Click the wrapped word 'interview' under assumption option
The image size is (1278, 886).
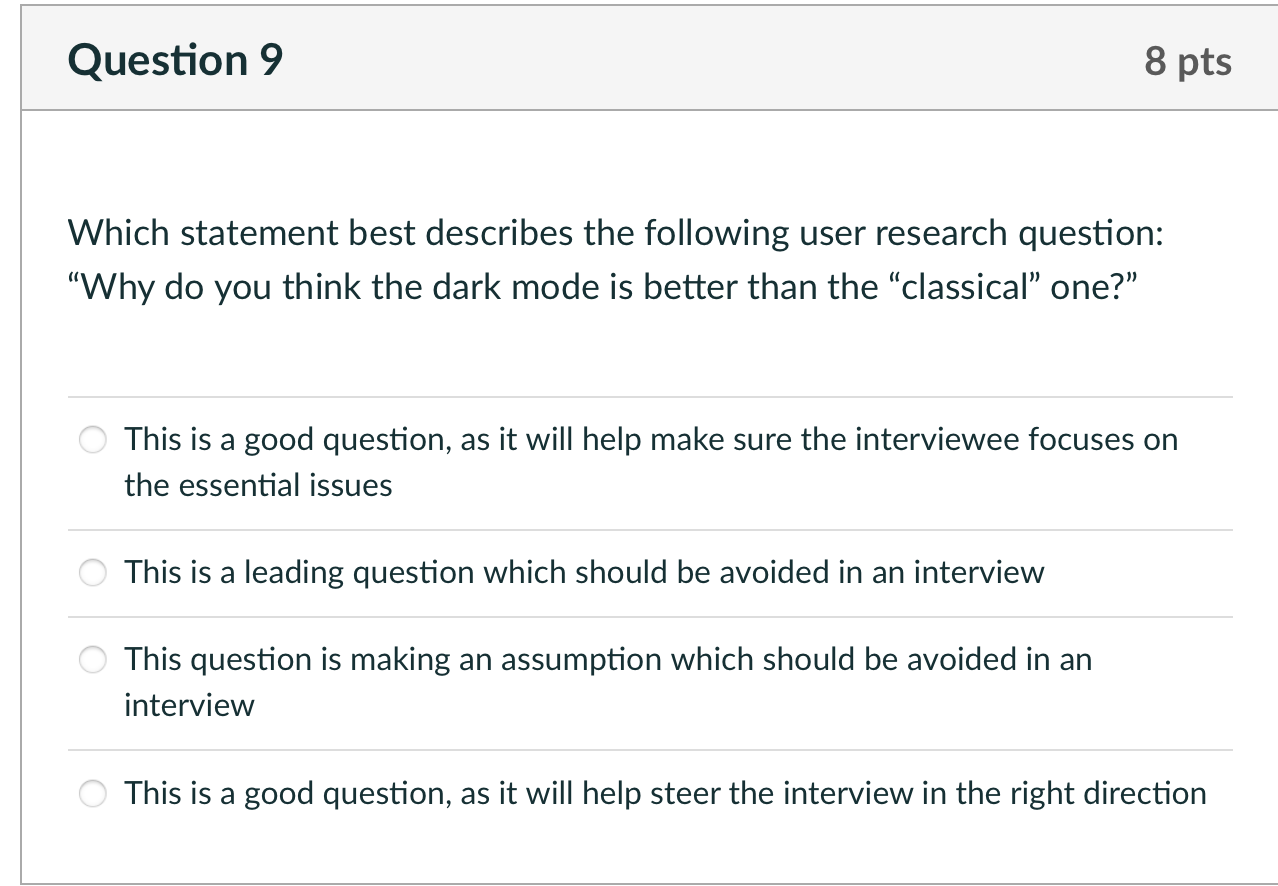[189, 706]
